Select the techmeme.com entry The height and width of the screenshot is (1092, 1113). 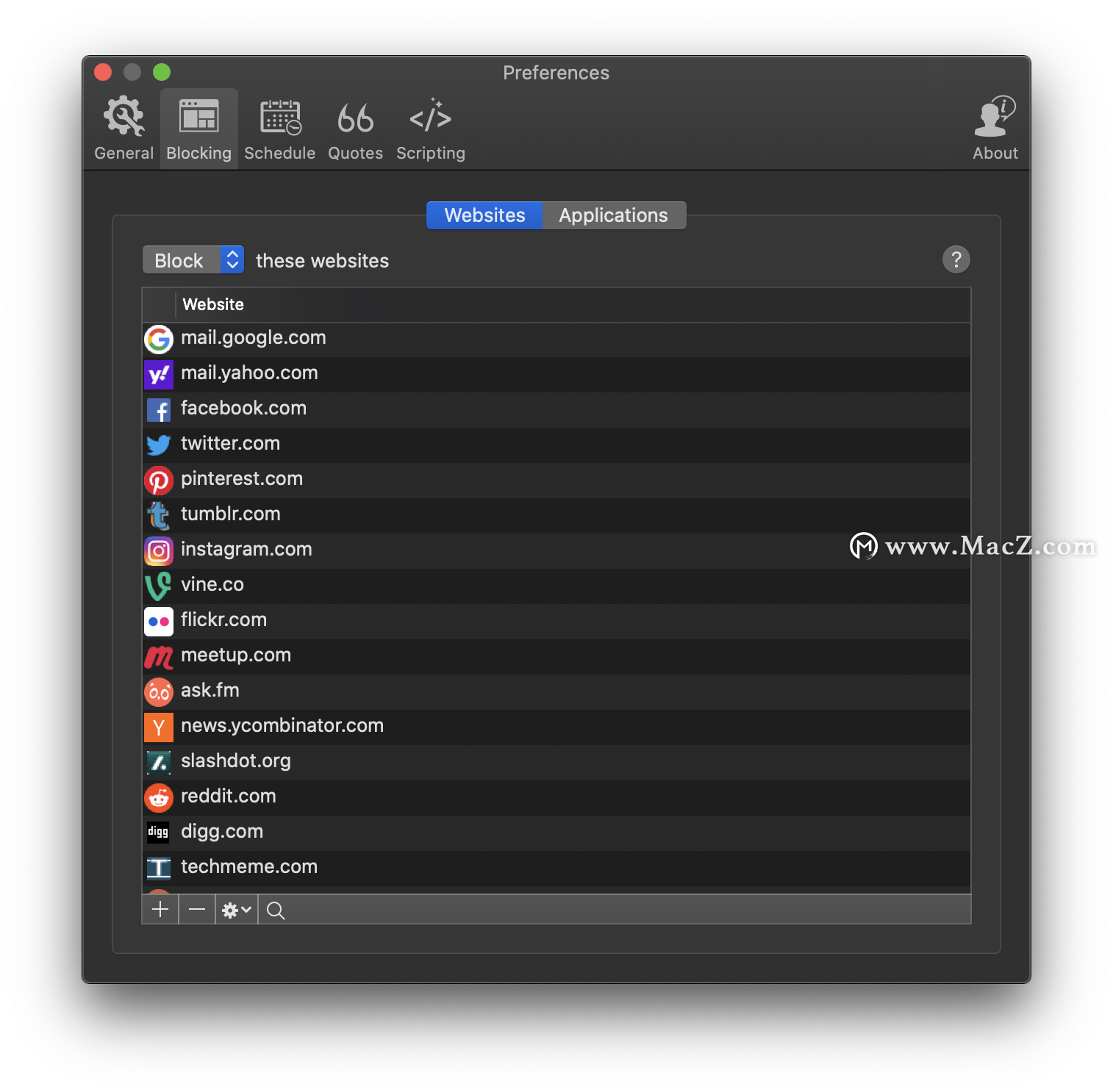(x=556, y=868)
